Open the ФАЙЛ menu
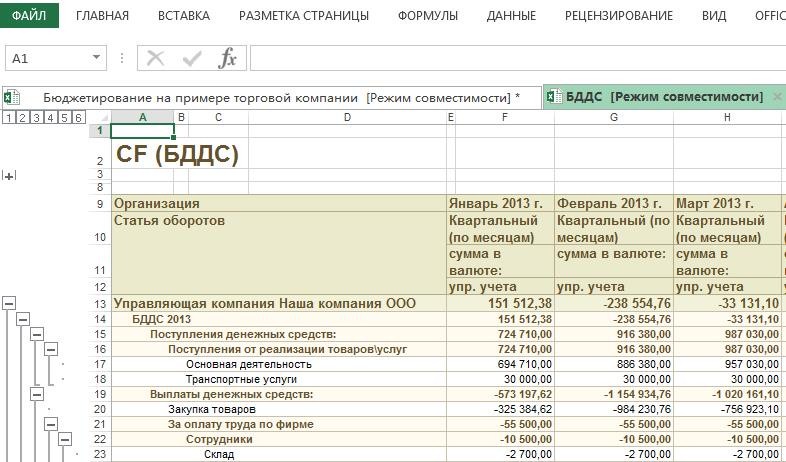Screen dimensions: 786x462 (29, 16)
